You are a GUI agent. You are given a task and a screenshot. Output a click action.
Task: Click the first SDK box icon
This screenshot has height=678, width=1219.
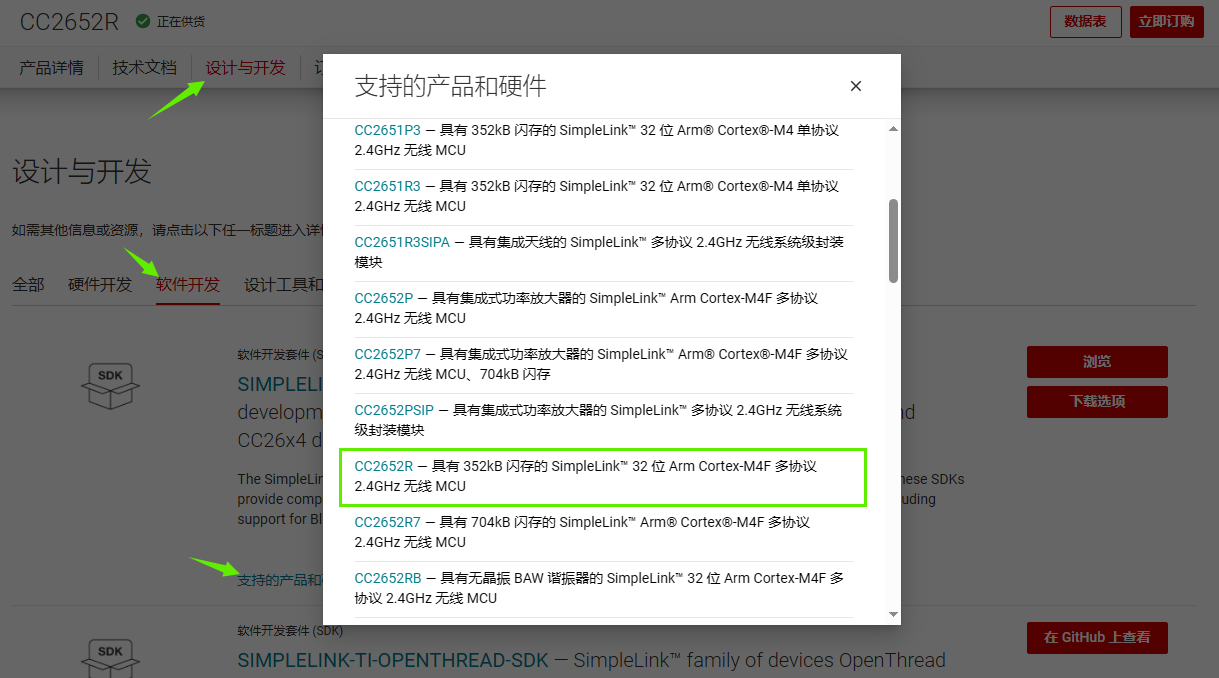[x=110, y=385]
